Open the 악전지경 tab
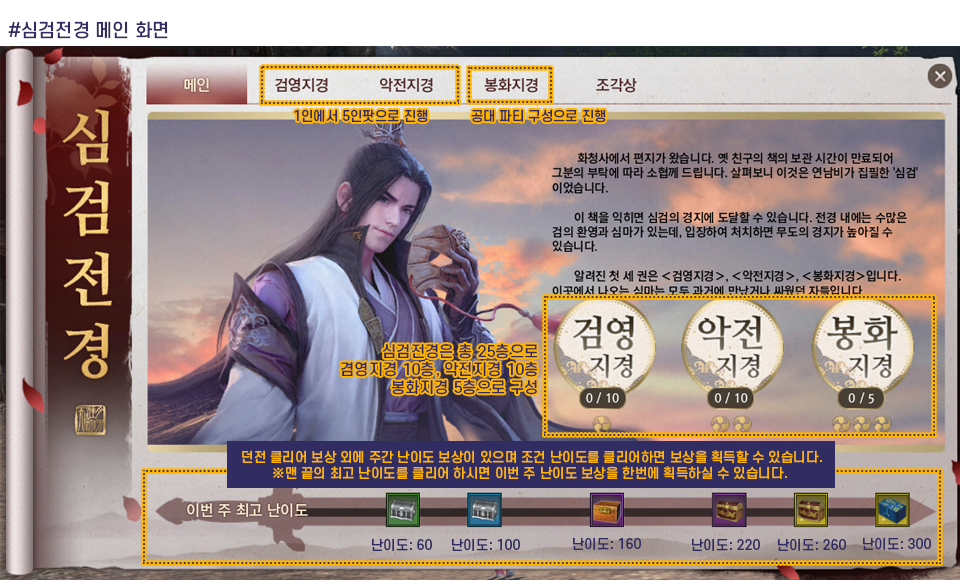960x580 pixels. 406,85
